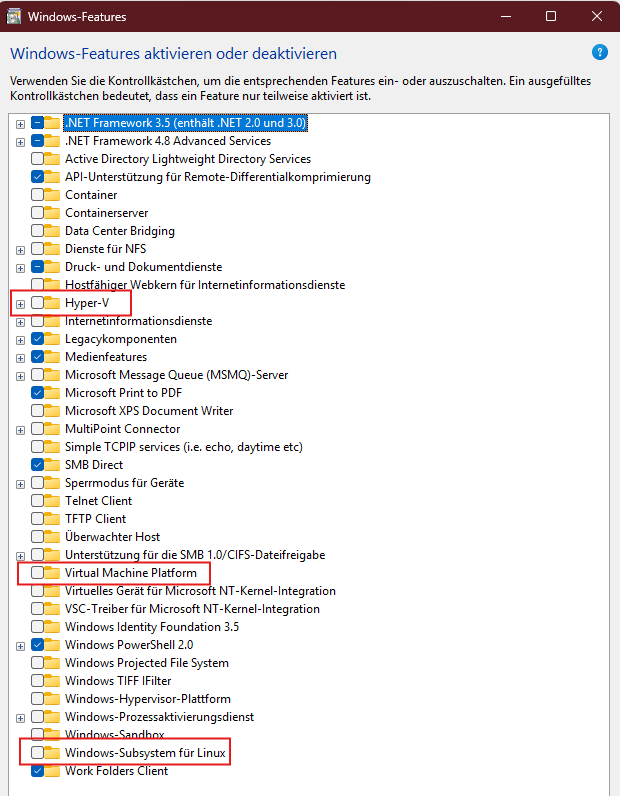620x796 pixels.
Task: Click folder icon next to Hyper-V
Action: coord(52,303)
